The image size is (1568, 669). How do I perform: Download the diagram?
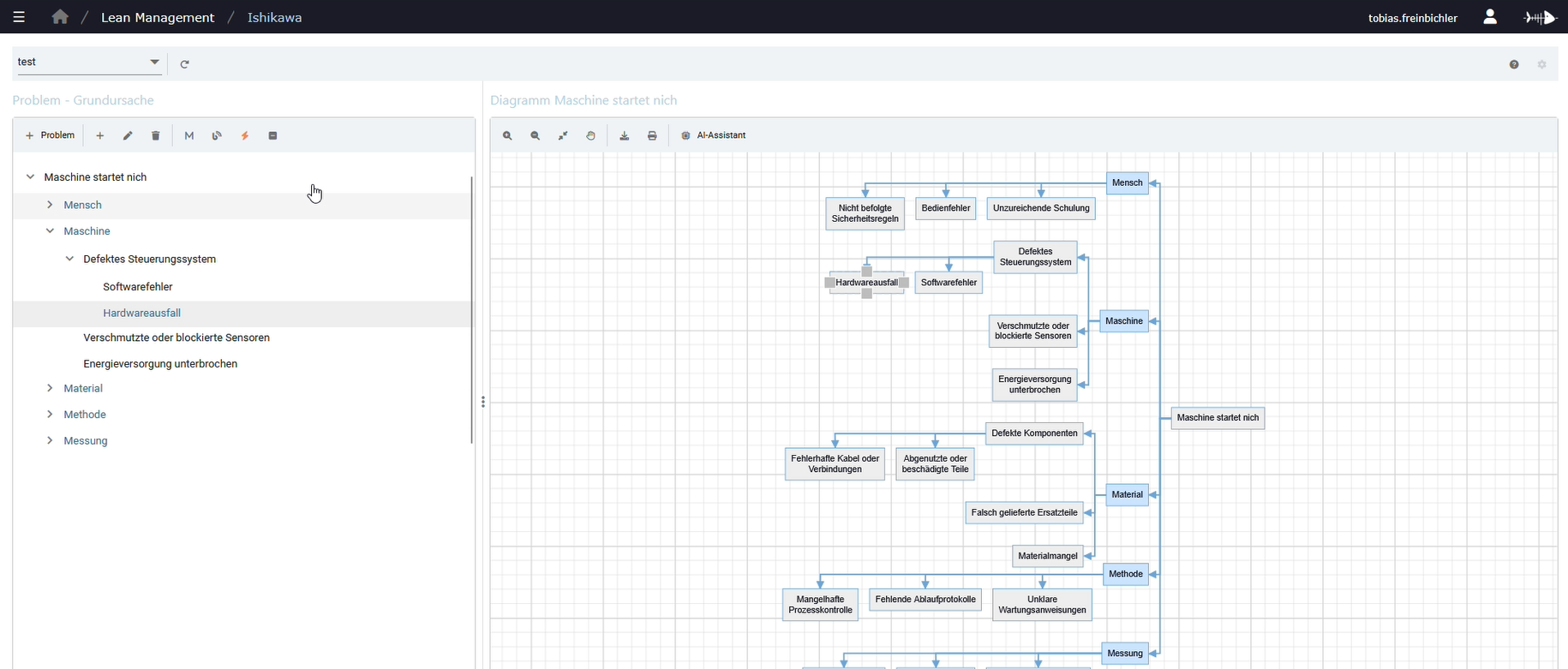click(625, 135)
